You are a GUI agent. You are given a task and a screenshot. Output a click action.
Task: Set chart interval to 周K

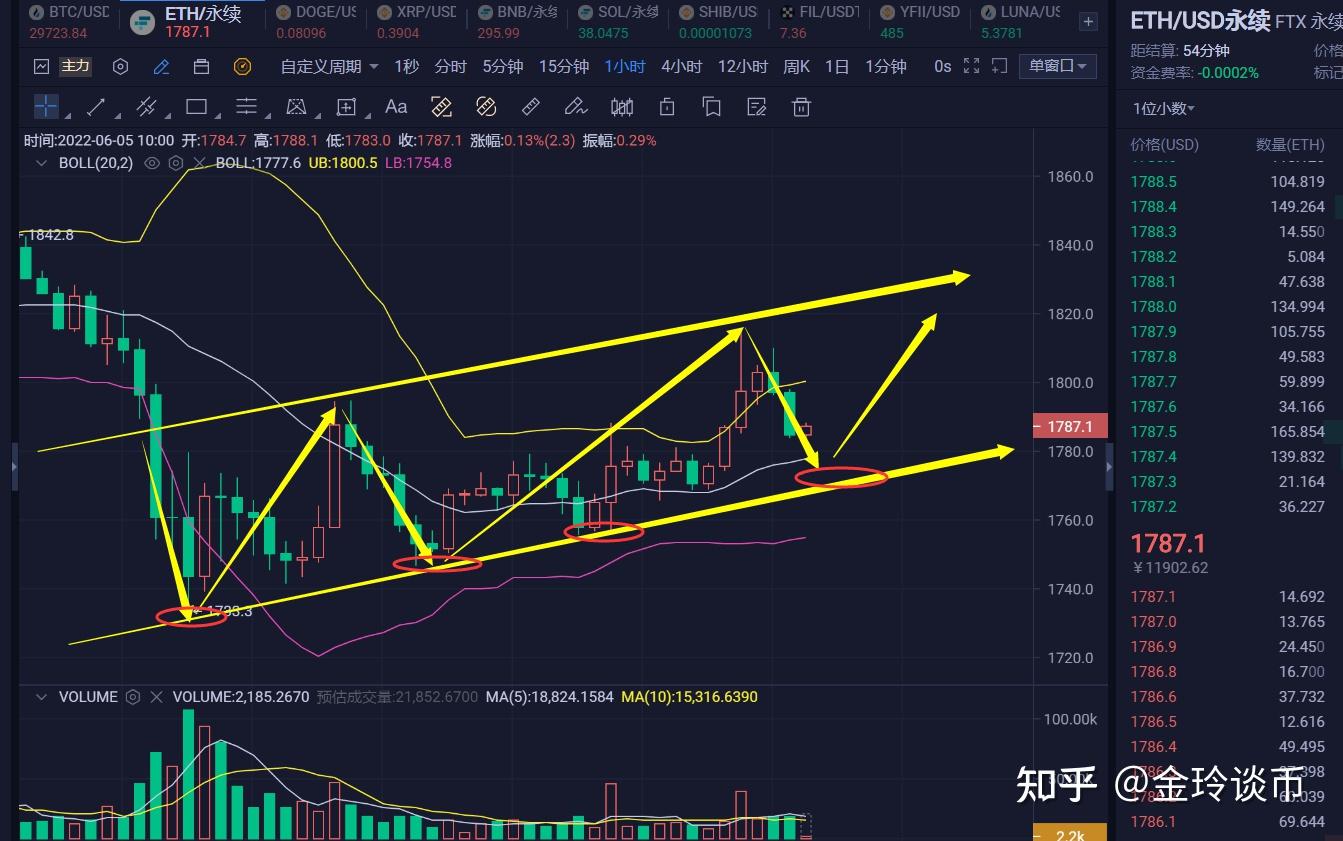tap(796, 67)
